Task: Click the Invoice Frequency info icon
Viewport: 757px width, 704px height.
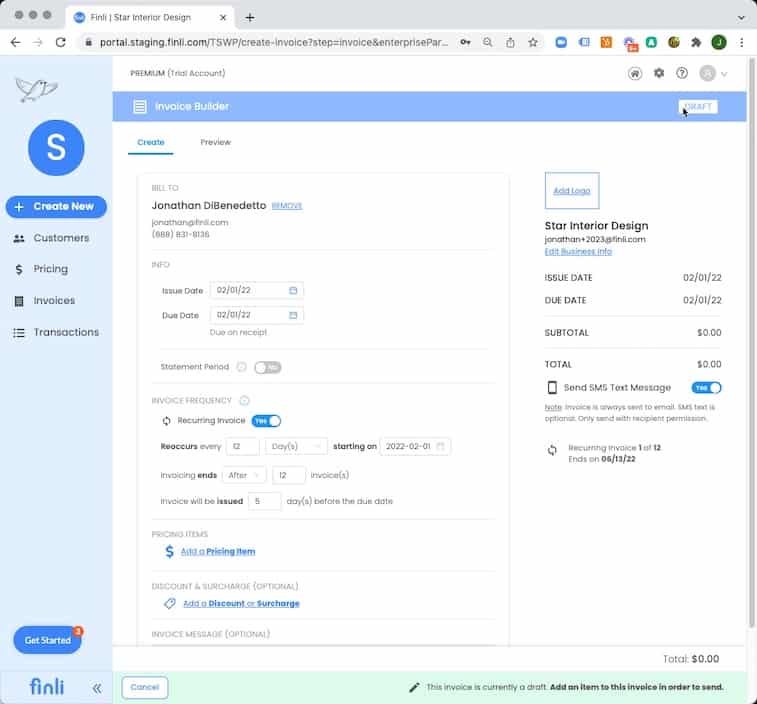Action: point(244,400)
